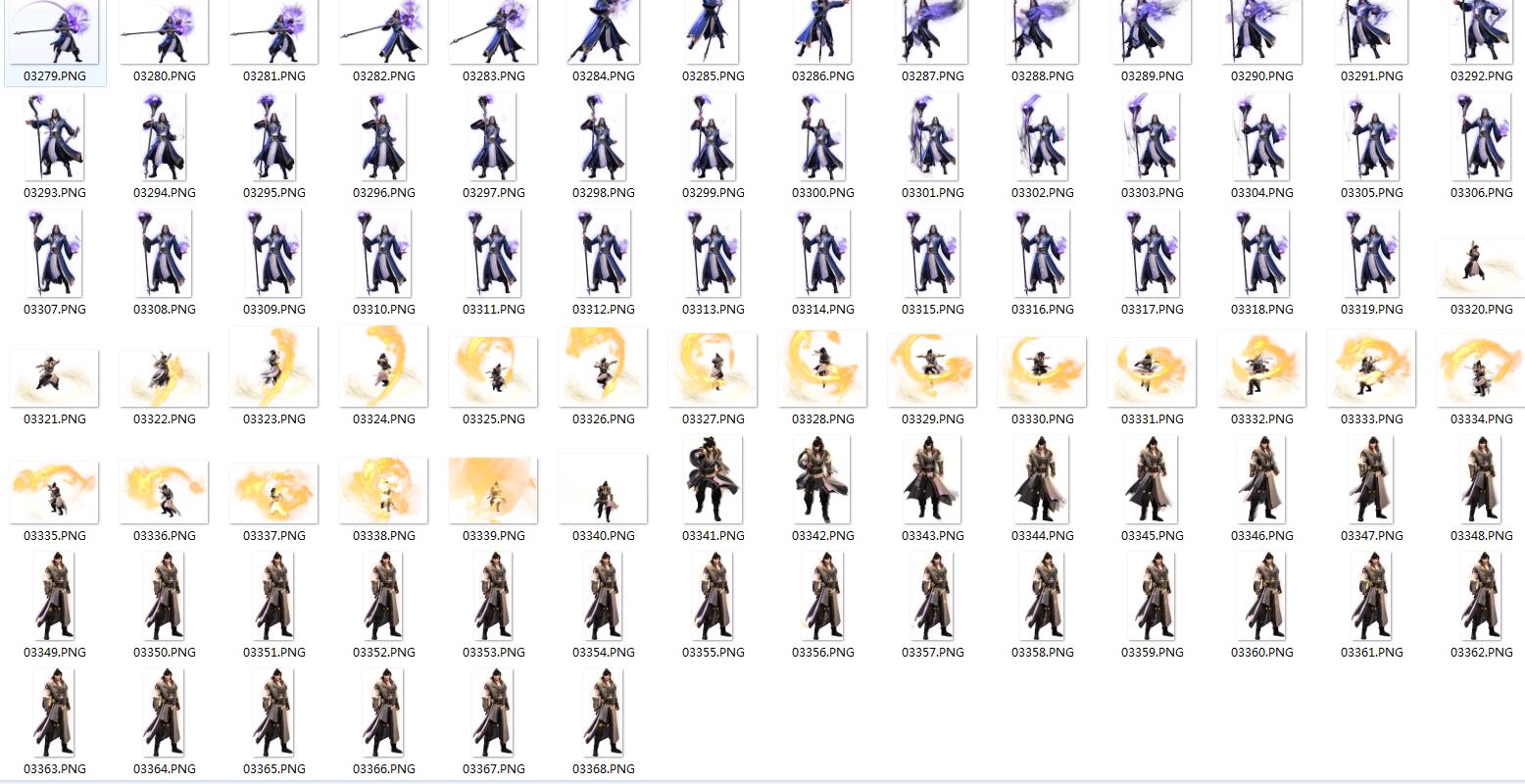Click the filename label 03280.PNG

coord(165,75)
